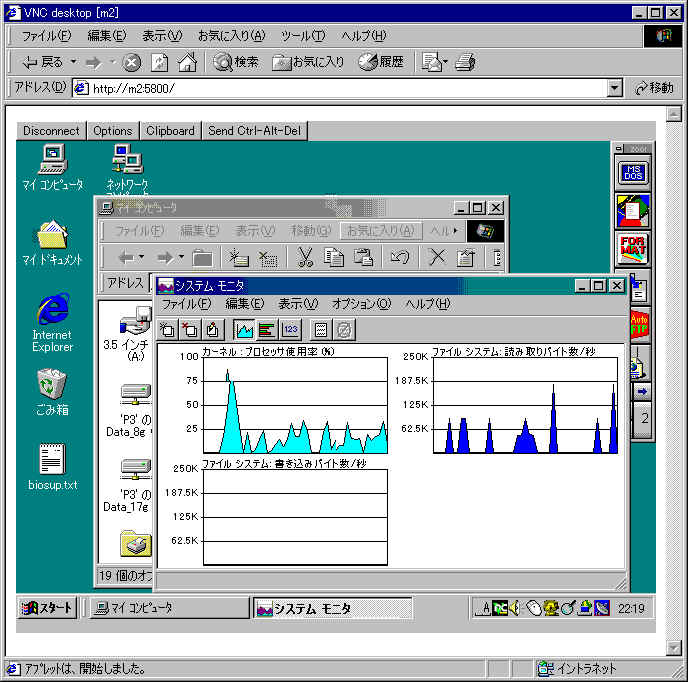Image resolution: width=688 pixels, height=682 pixels.
Task: Expand the address bar dropdown
Action: (615, 89)
